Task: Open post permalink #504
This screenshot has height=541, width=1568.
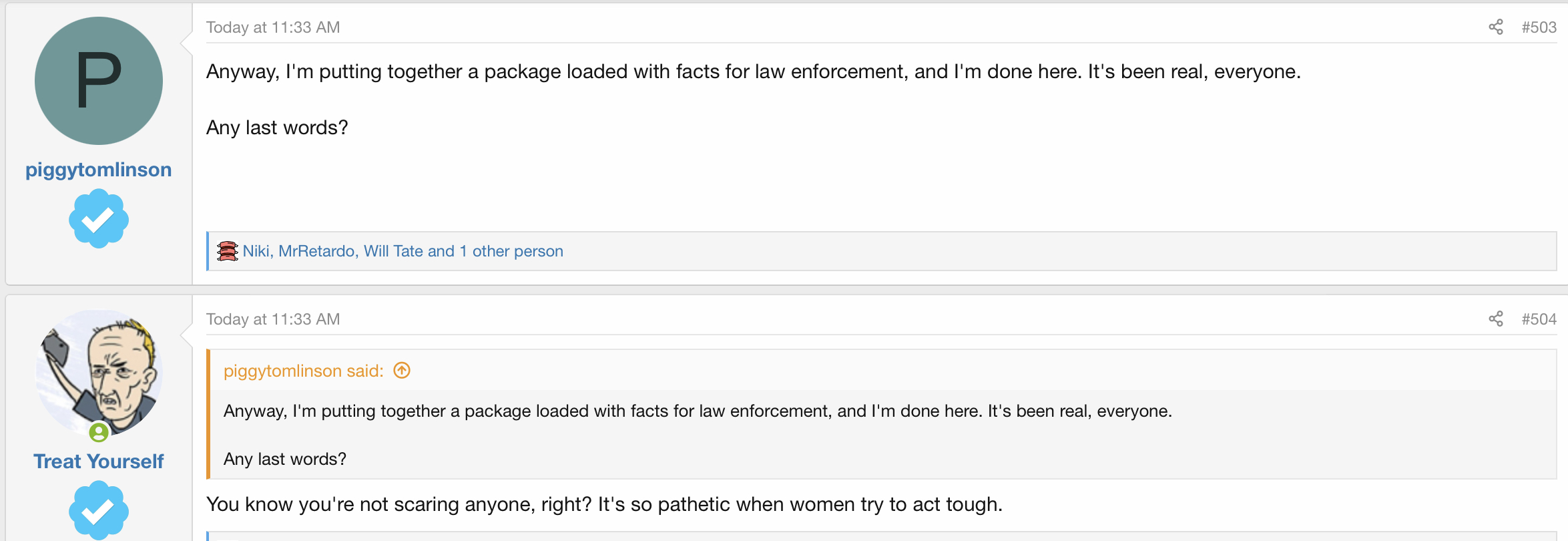Action: (1539, 319)
